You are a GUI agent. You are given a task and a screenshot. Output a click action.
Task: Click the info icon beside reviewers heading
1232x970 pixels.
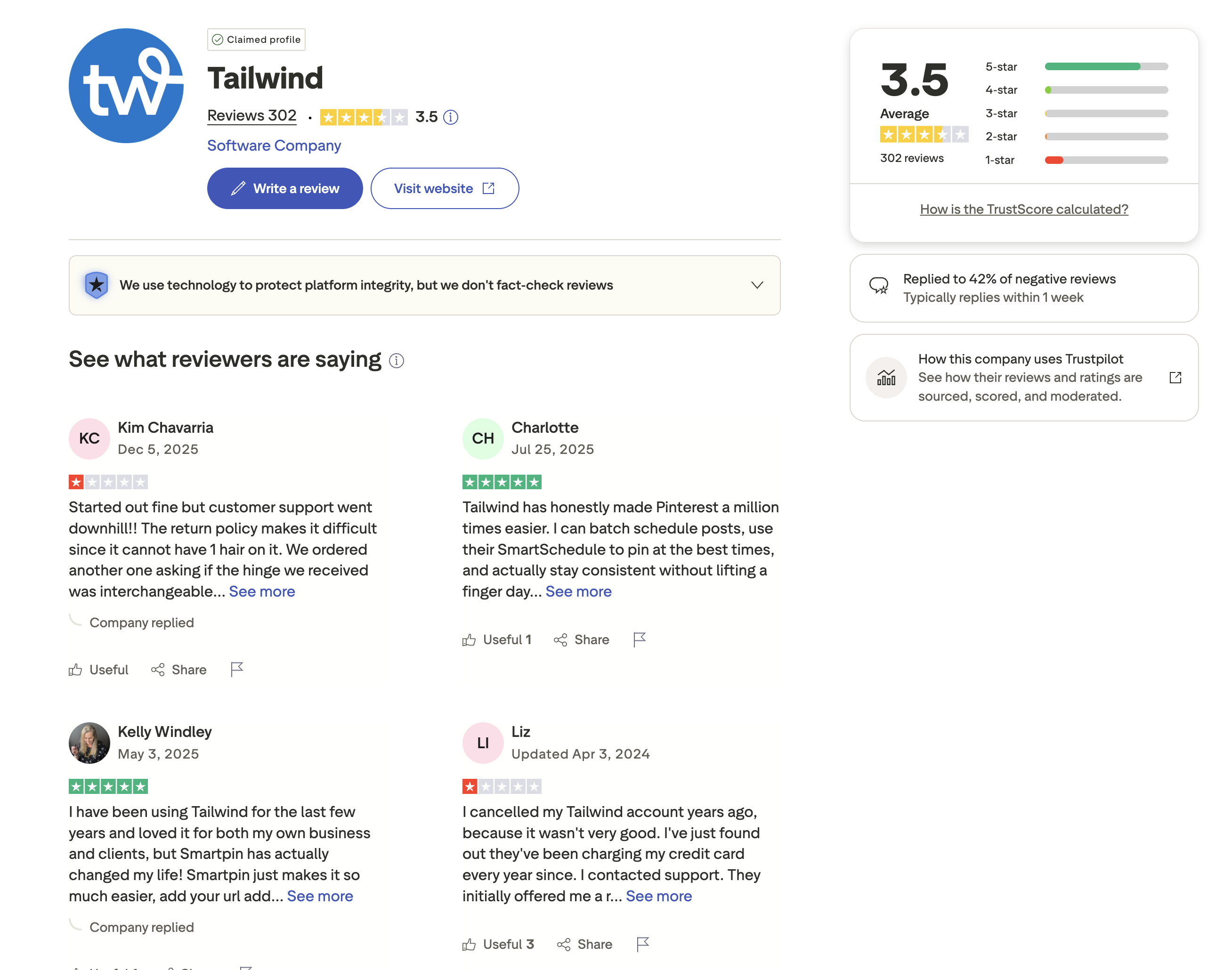(397, 361)
